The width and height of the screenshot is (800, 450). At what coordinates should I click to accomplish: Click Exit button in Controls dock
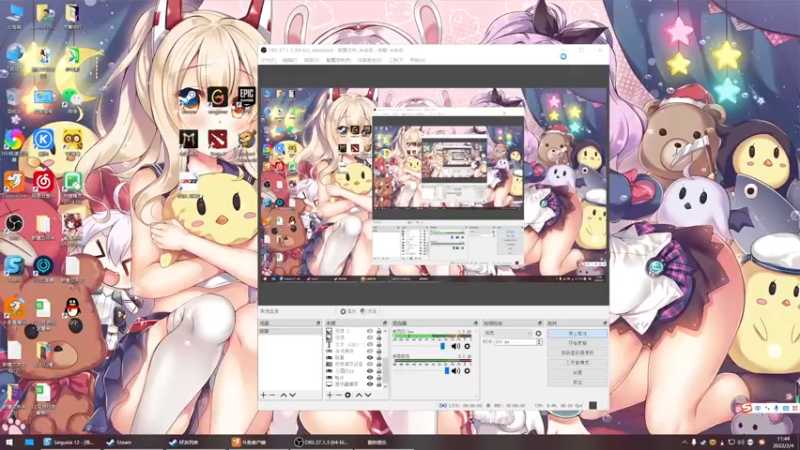(x=577, y=382)
